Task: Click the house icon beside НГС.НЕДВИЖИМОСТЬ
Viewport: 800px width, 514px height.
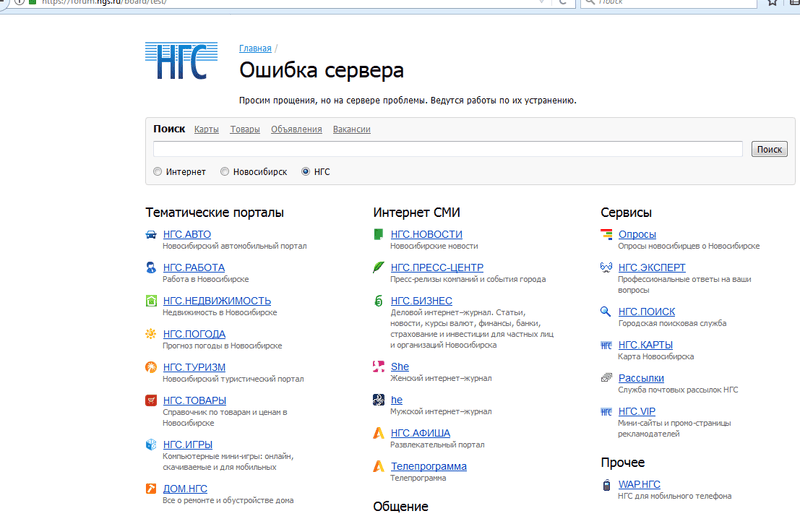Action: (151, 301)
